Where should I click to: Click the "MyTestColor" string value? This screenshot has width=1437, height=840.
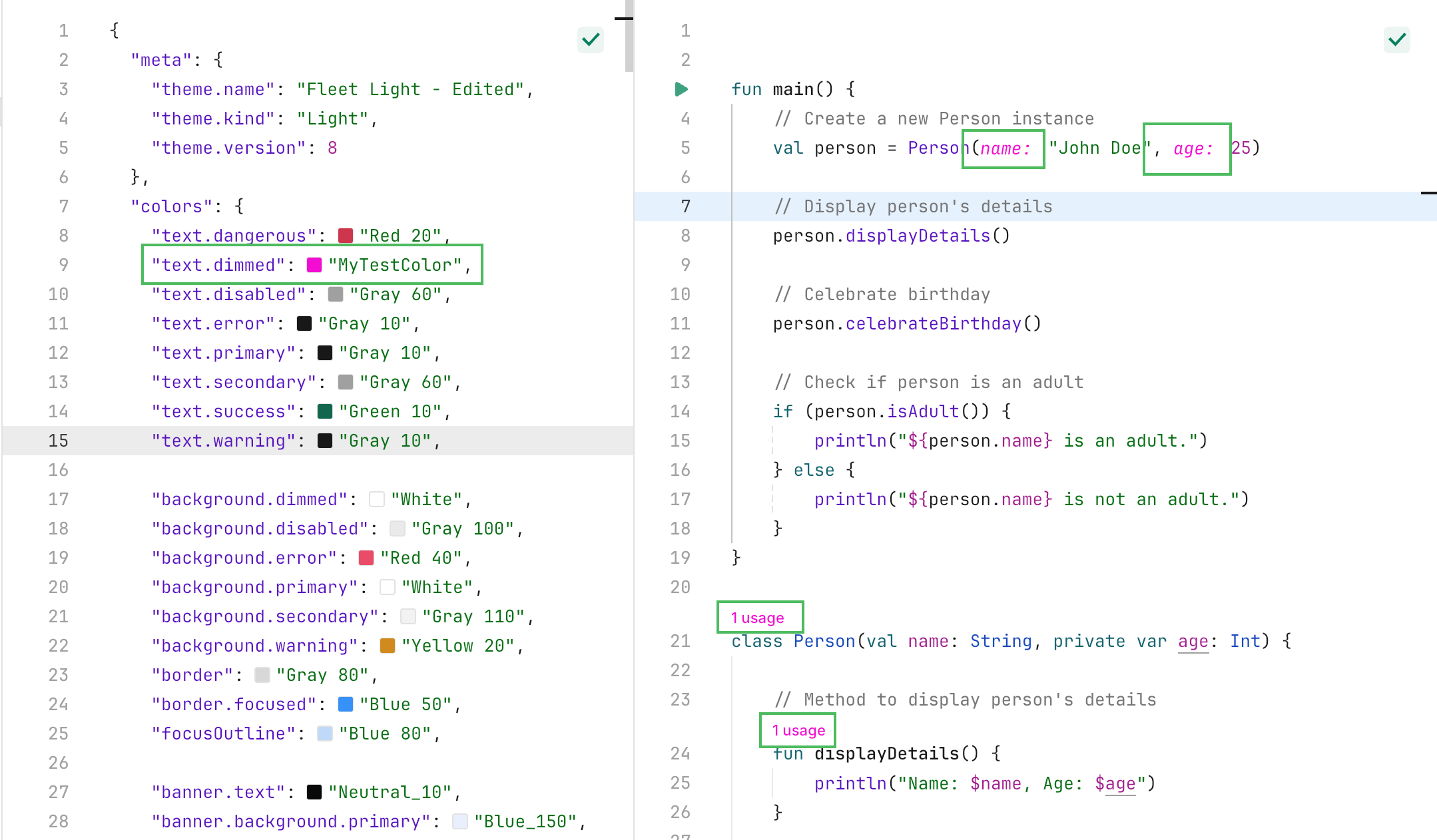pos(396,265)
